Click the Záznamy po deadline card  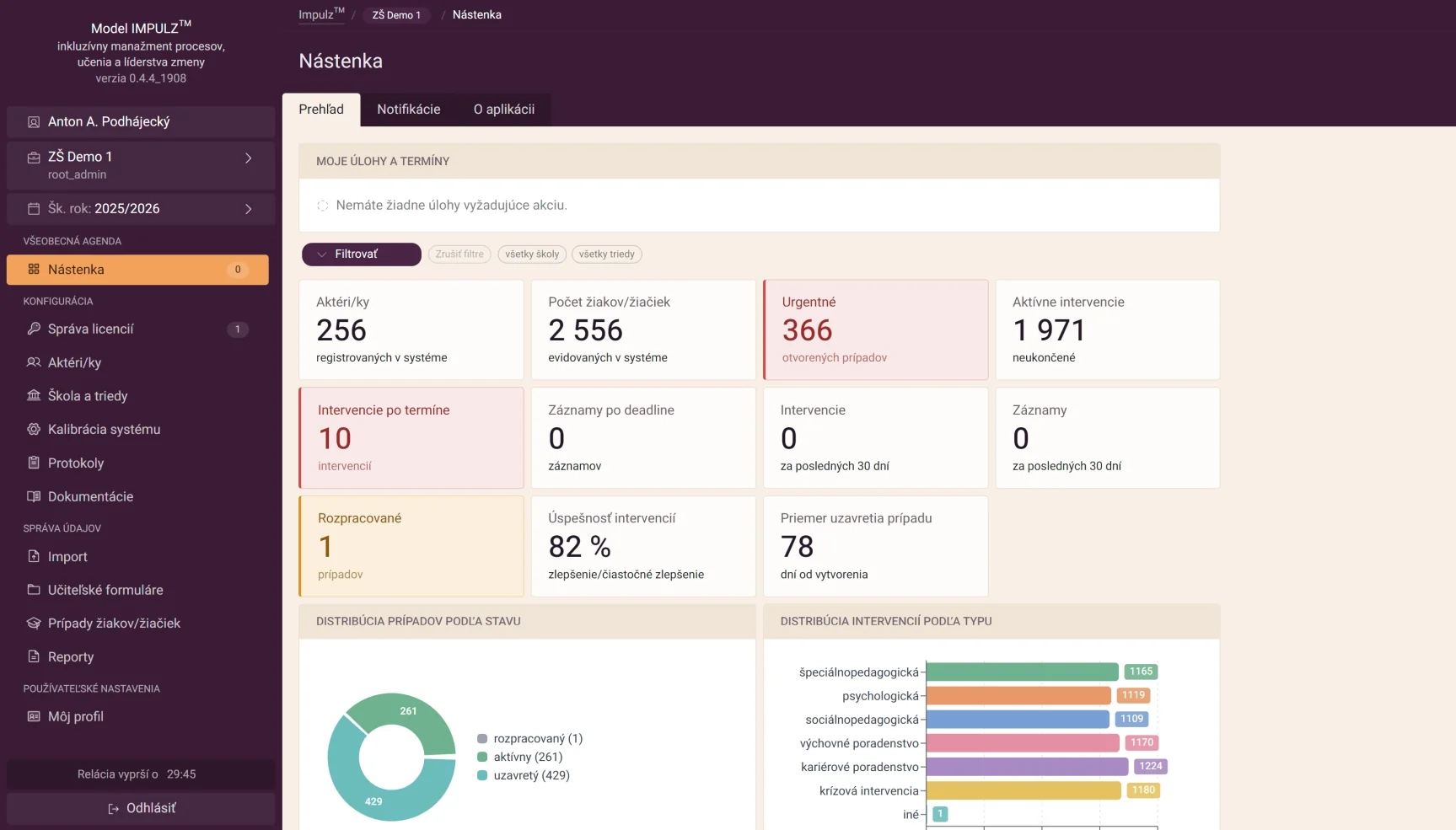pyautogui.click(x=643, y=438)
